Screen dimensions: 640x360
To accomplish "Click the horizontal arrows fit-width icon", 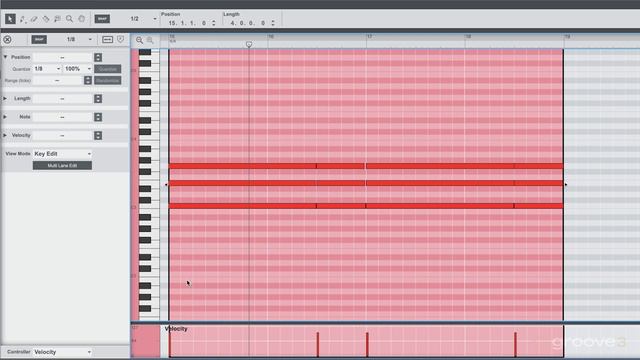I will point(107,40).
